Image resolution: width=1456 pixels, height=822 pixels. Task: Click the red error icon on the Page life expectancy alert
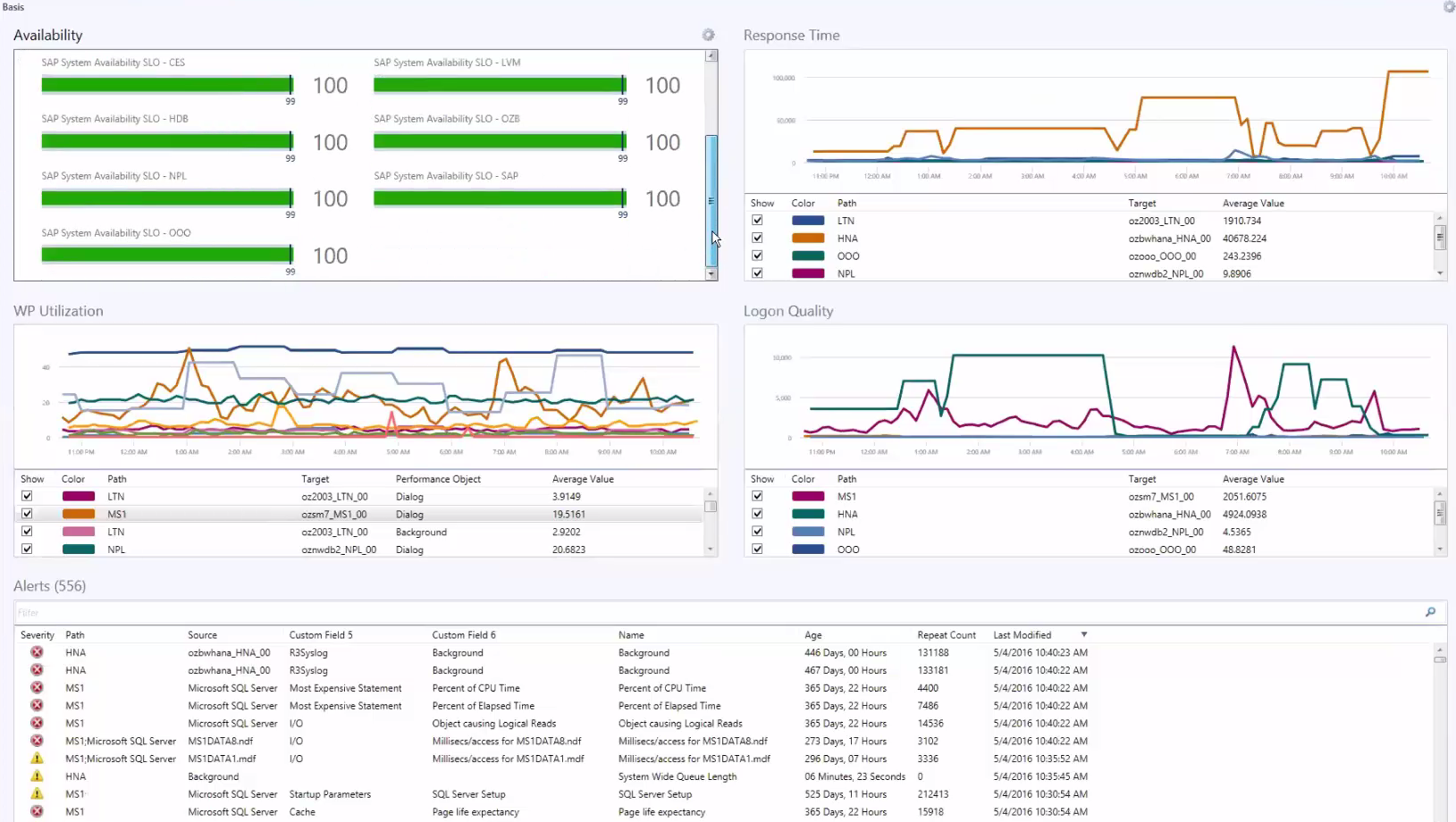click(x=37, y=812)
